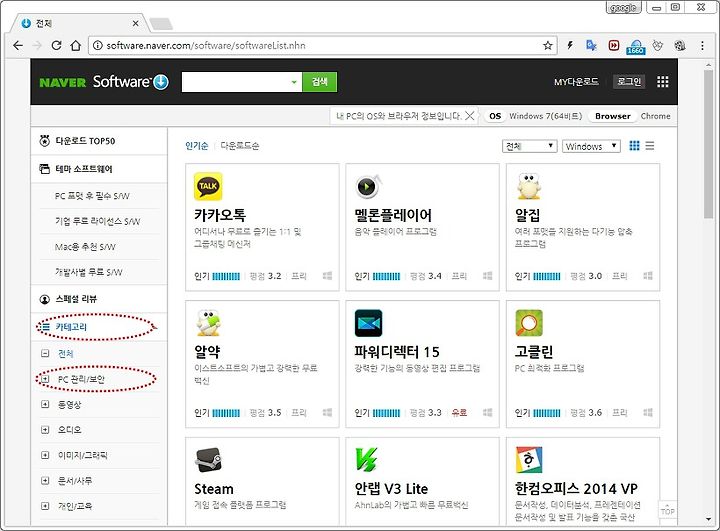Screen dimensions: 720x531
Task: Close the PC OS info tooltip
Action: pyautogui.click(x=469, y=116)
